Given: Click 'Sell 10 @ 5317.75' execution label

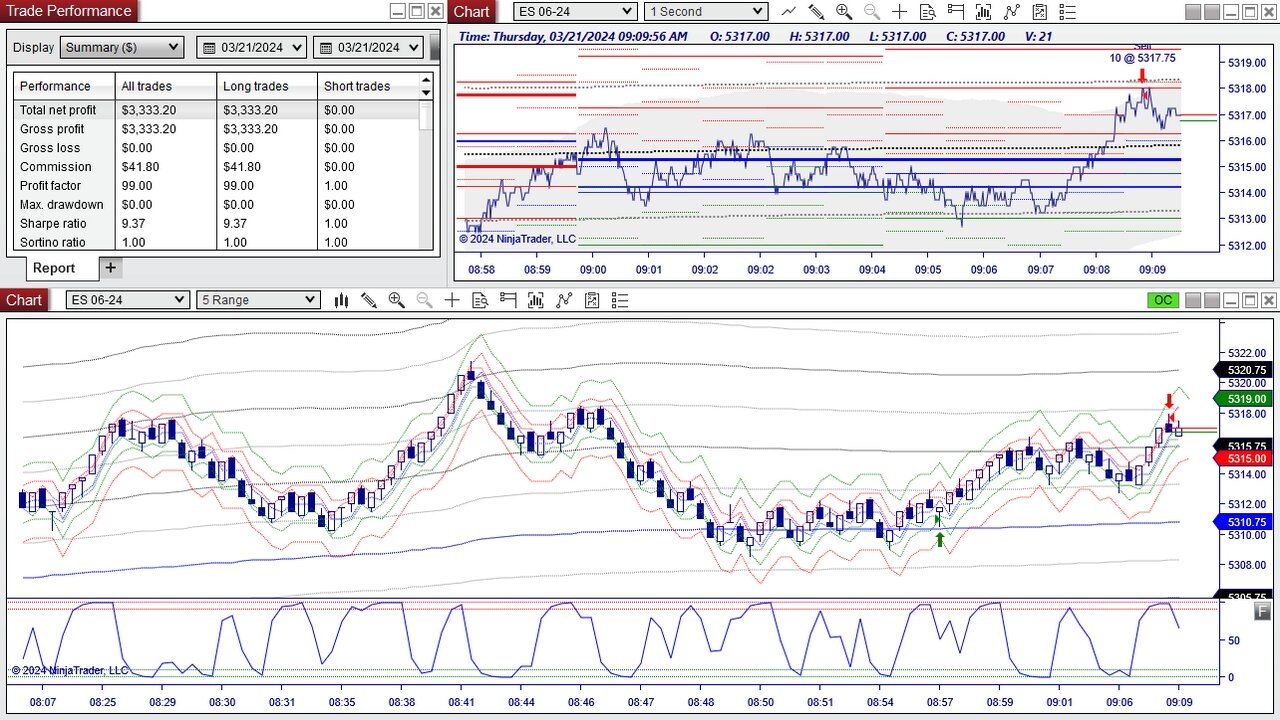Looking at the screenshot, I should coord(1142,55).
